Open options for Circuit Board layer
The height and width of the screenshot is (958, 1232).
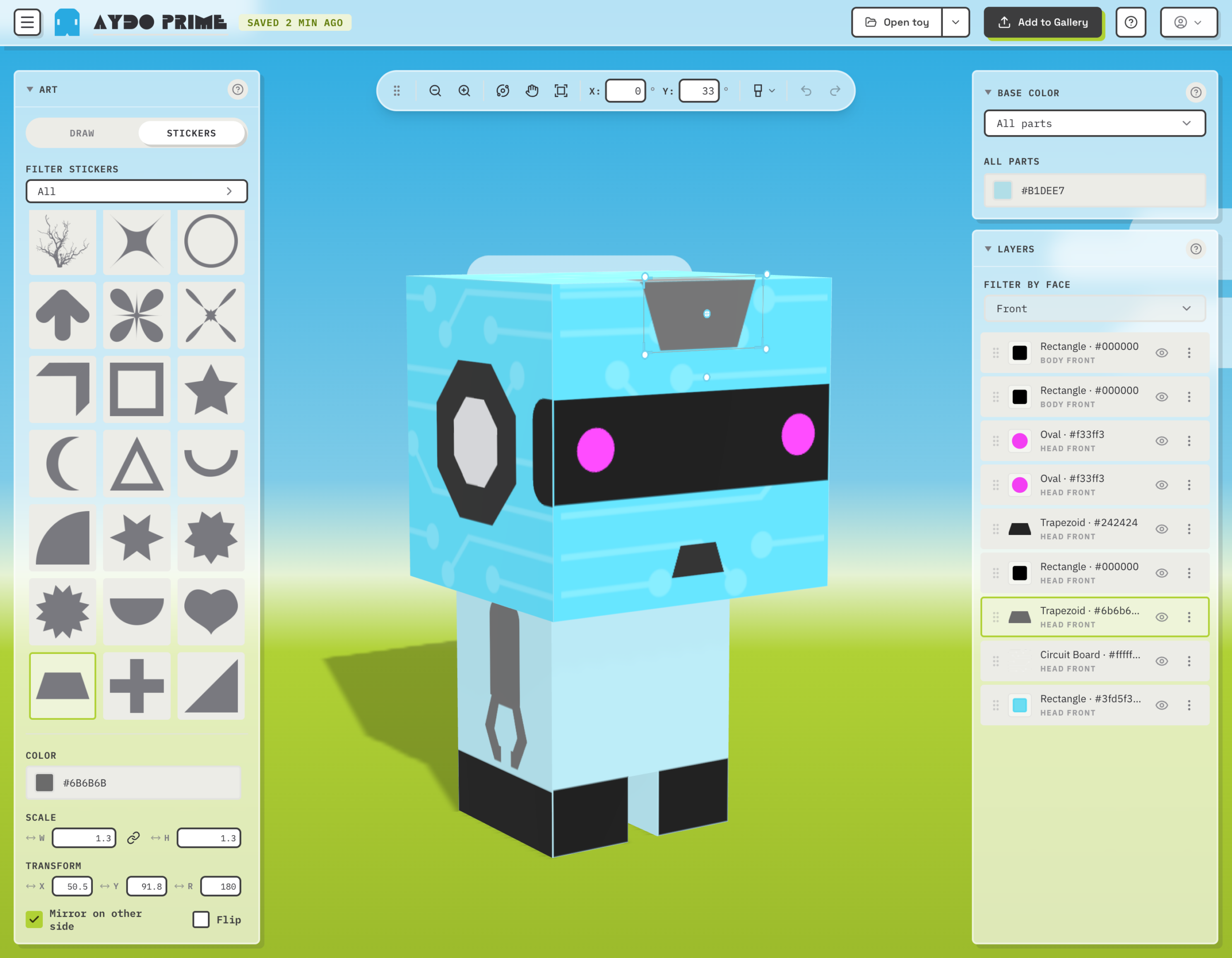pos(1189,662)
